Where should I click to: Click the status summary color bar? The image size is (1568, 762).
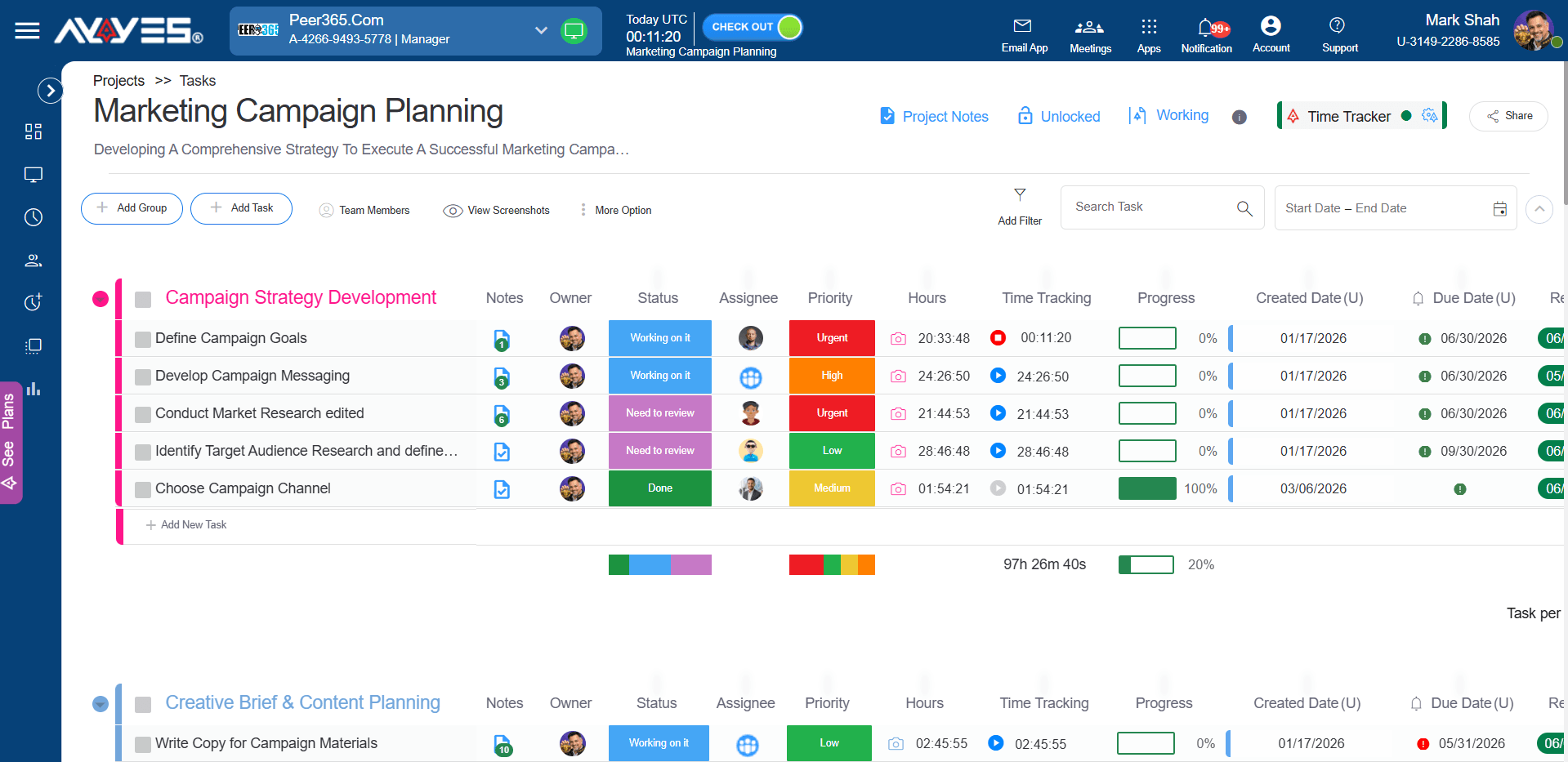coord(659,564)
